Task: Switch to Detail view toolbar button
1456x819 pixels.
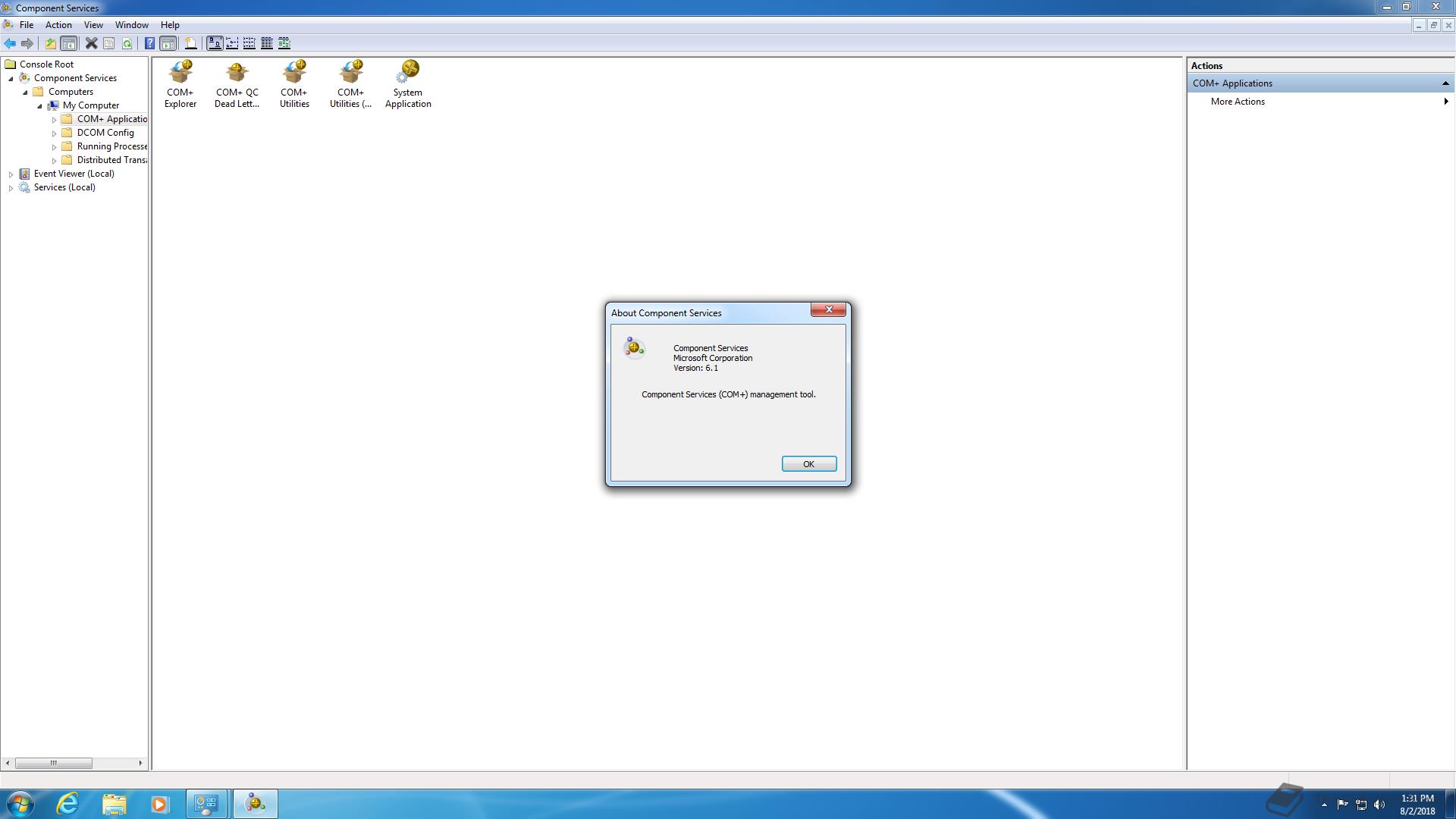Action: 267,43
